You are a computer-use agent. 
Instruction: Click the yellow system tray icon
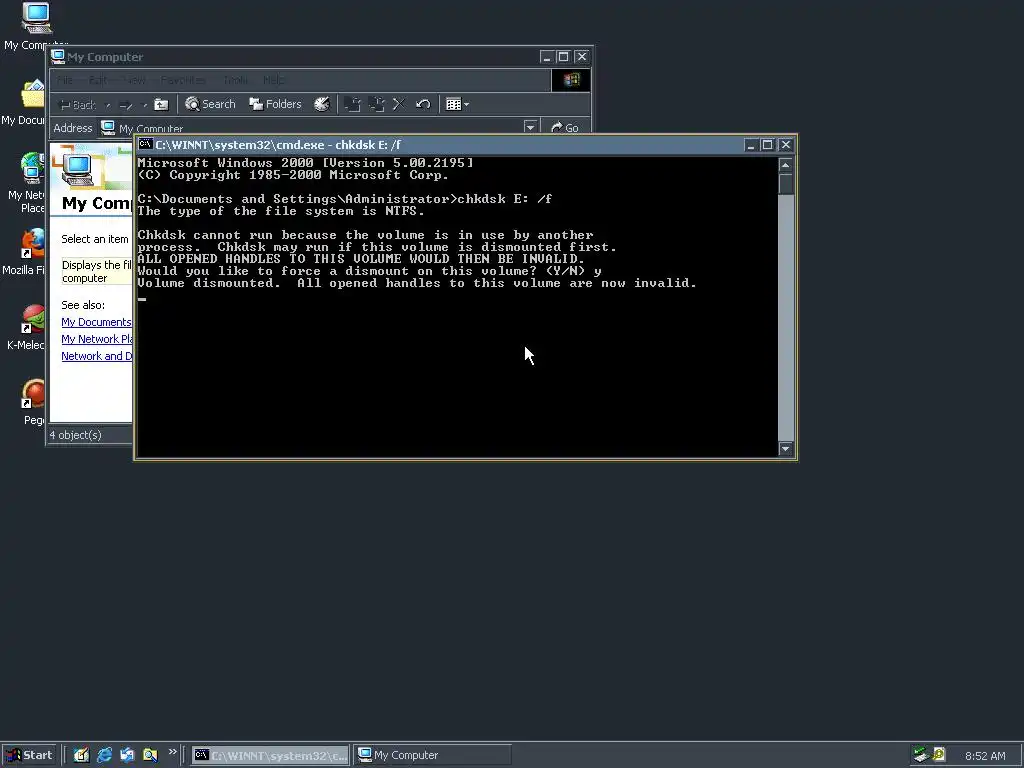(x=939, y=754)
